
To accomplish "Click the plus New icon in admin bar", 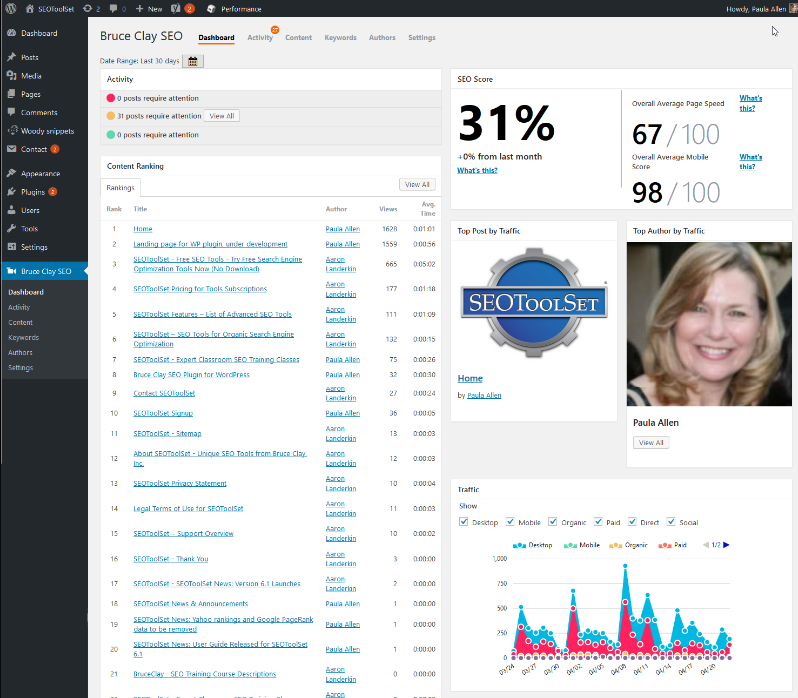I will click(x=139, y=9).
